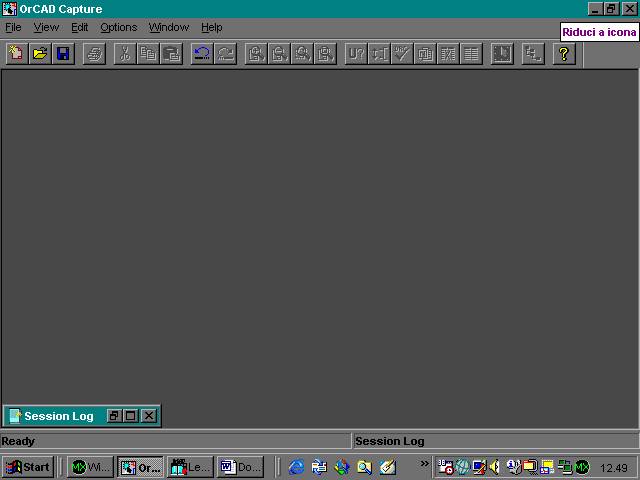Switch to the 'Wi...' taskbar window
The height and width of the screenshot is (480, 640).
(90, 467)
